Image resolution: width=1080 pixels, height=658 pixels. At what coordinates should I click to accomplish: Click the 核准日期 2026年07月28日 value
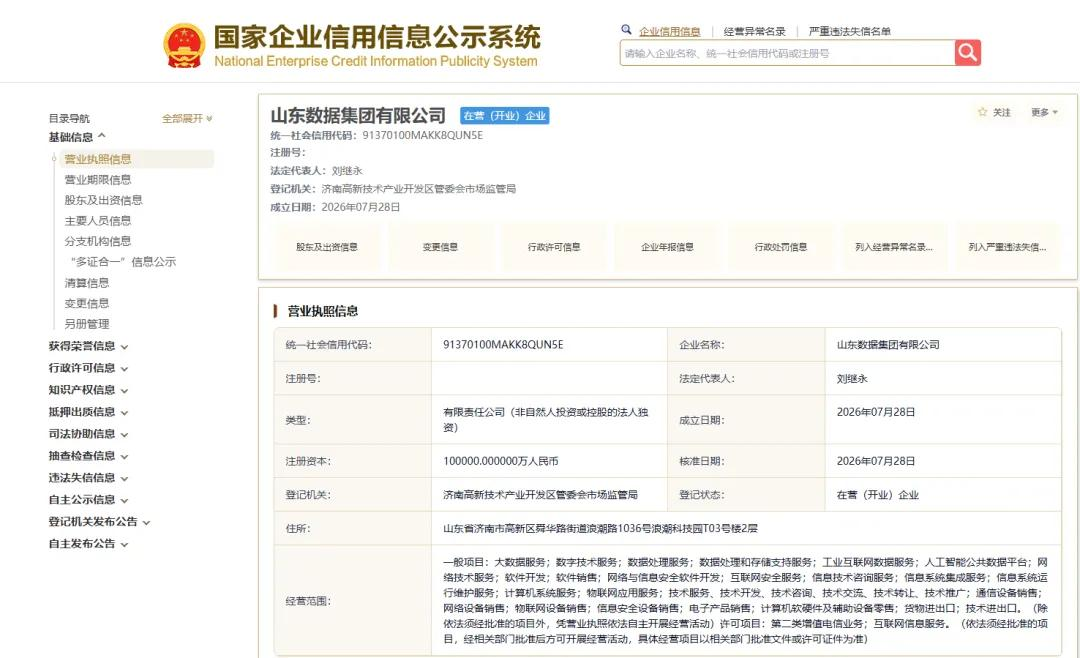pos(875,461)
